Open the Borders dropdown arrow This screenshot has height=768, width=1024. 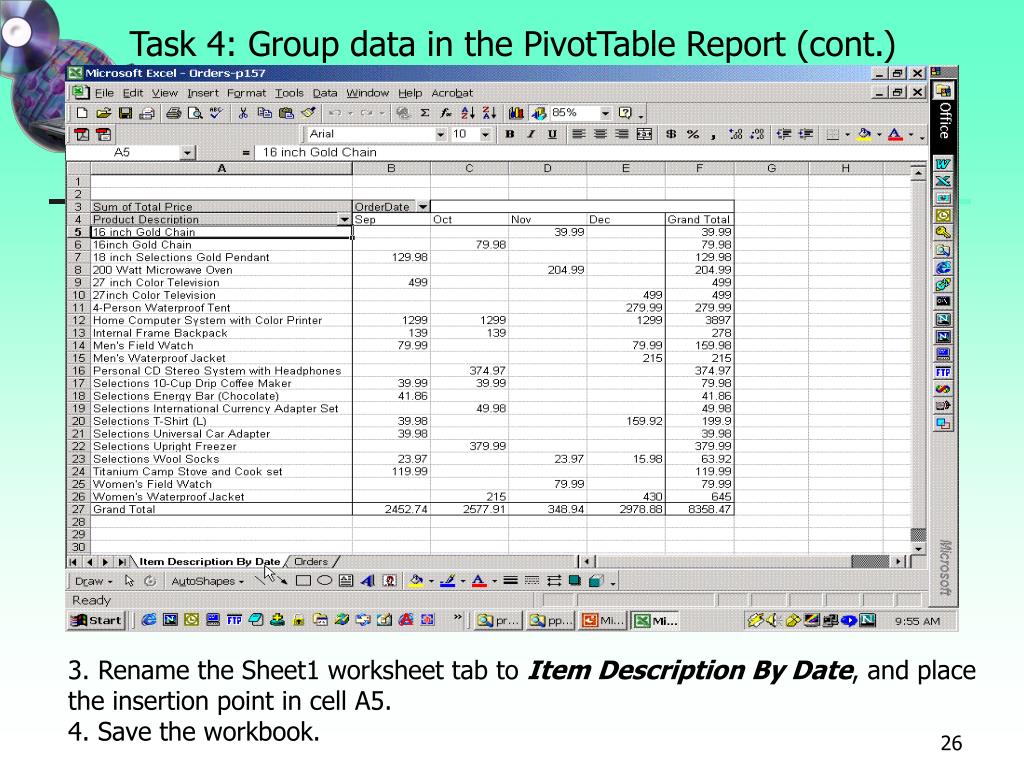[x=847, y=135]
